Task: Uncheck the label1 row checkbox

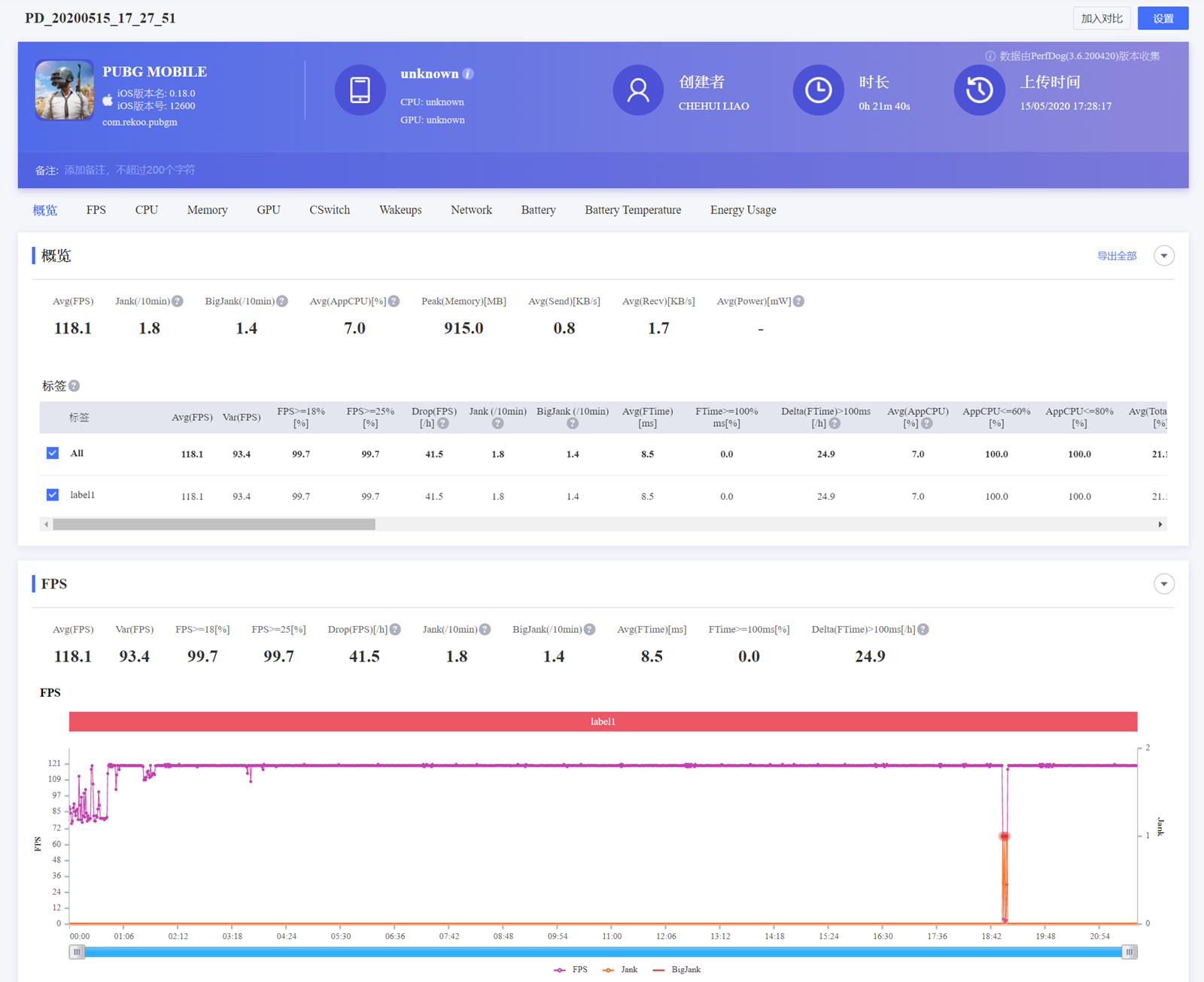Action: click(53, 494)
